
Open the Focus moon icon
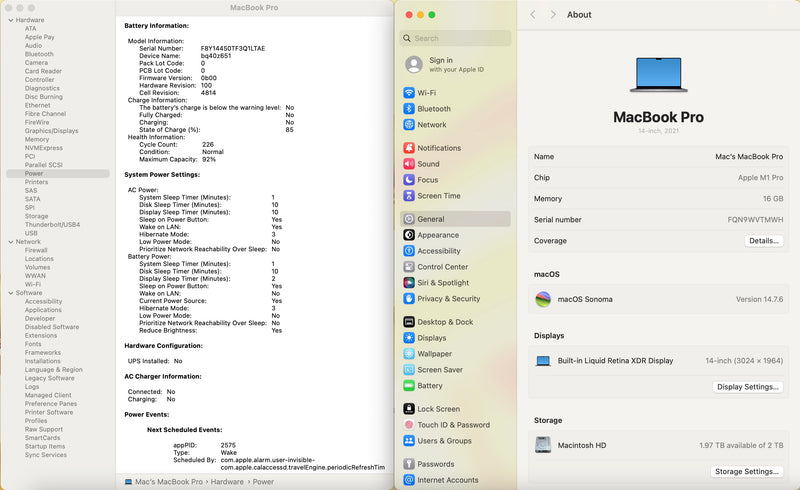pyautogui.click(x=409, y=180)
